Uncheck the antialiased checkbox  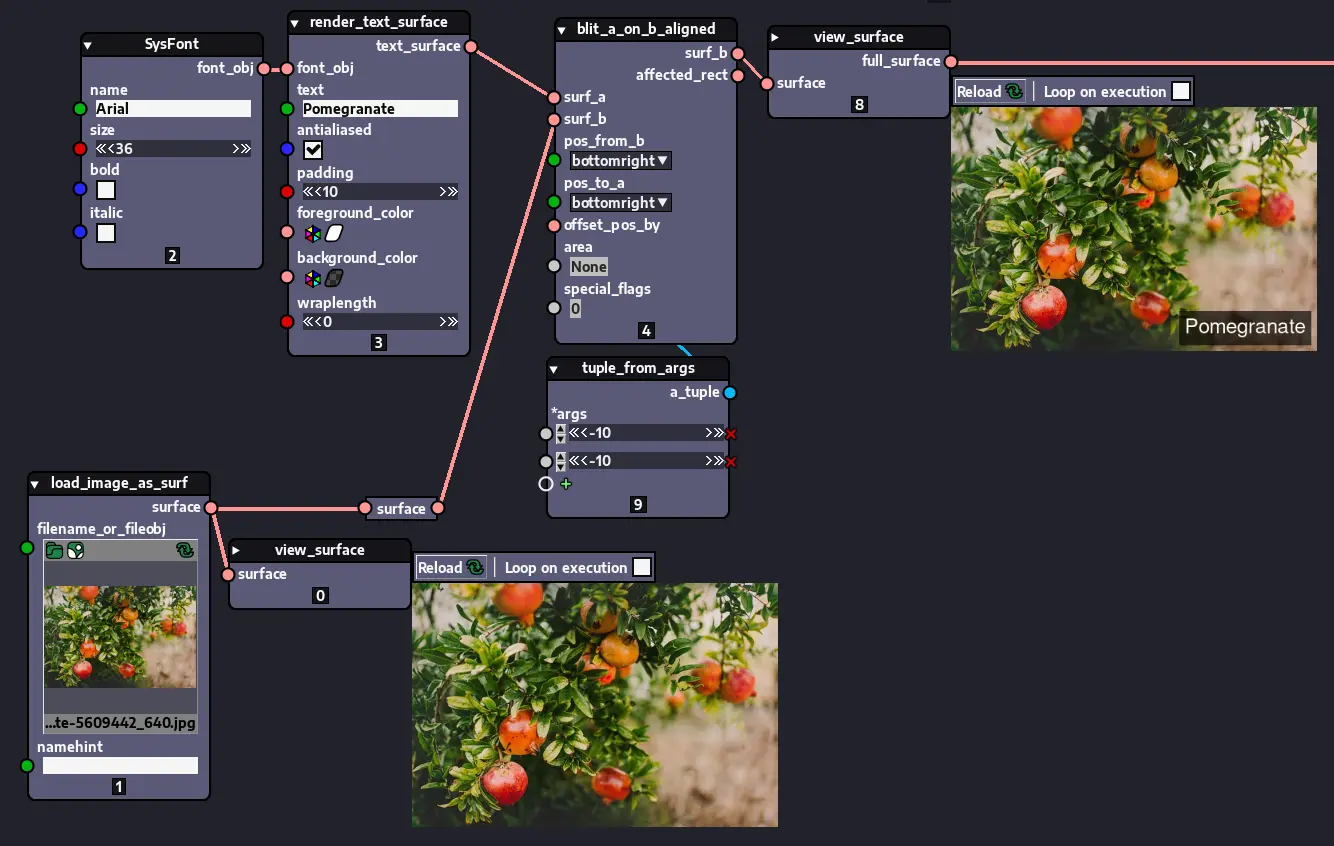pos(313,150)
